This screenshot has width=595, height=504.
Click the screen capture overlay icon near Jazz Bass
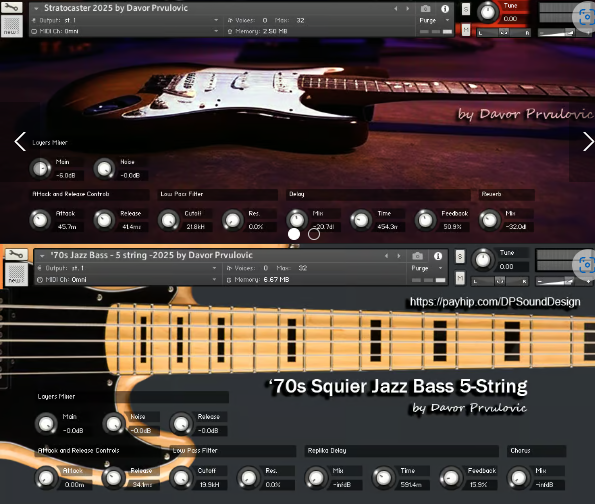pyautogui.click(x=586, y=264)
